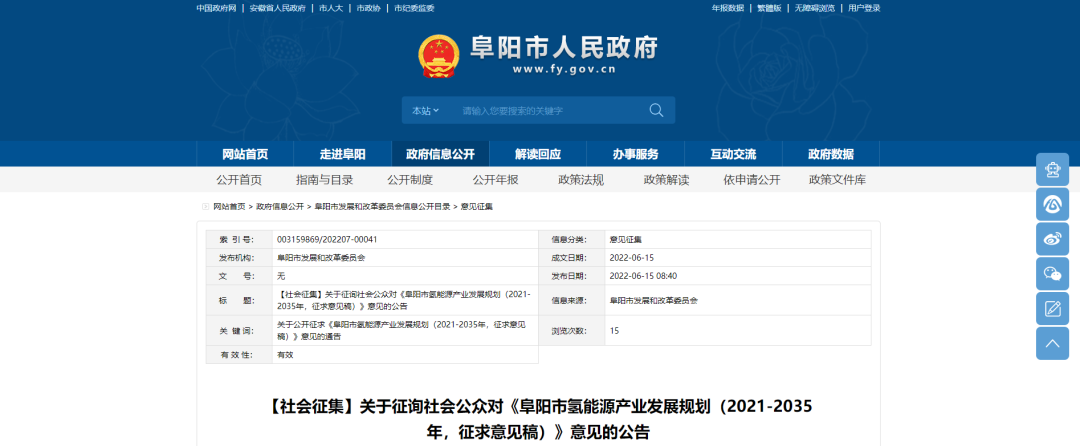This screenshot has width=1080, height=446.
Task: Click the back-to-top arrow icon
Action: (1052, 344)
